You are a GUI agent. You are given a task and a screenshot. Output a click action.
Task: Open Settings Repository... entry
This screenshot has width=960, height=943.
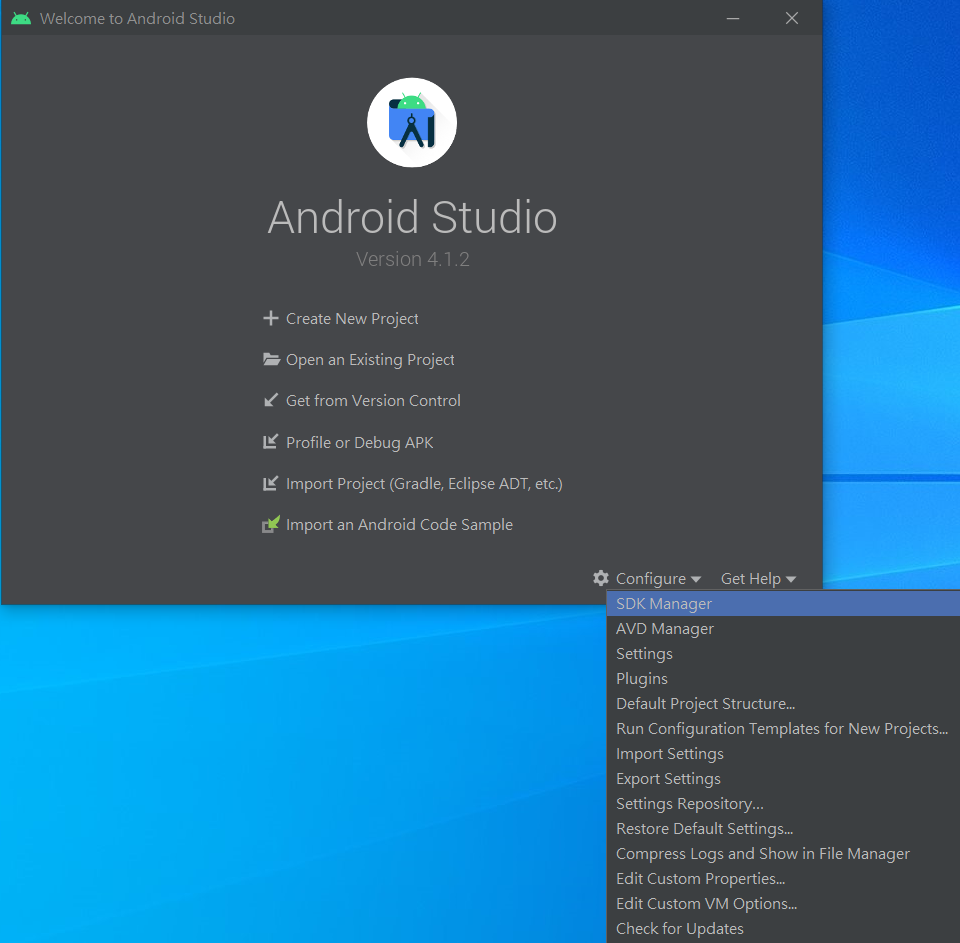(783, 803)
